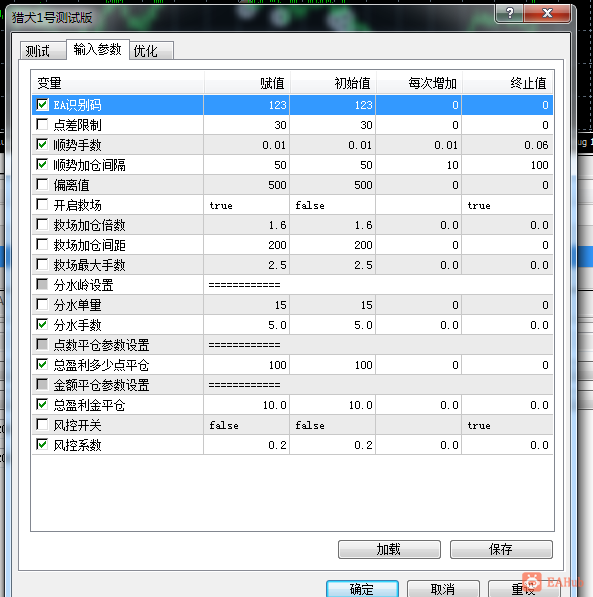
Task: Click the 顺势加仓间隔 end value 100
Action: pos(507,165)
